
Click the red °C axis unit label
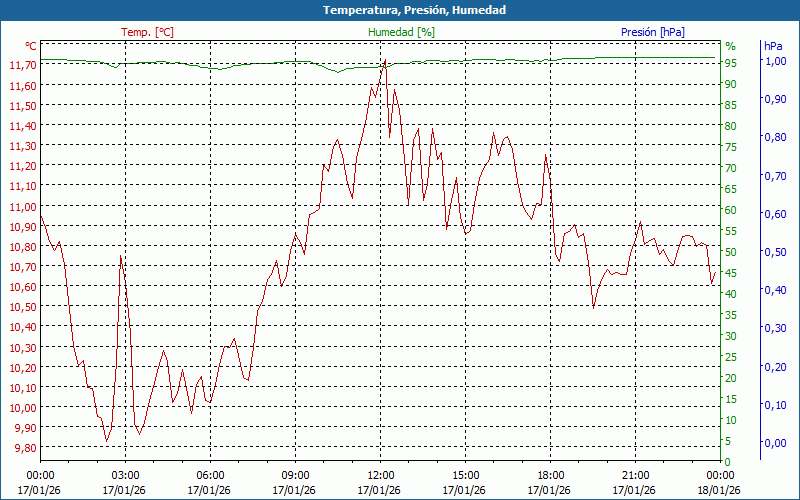(x=30, y=46)
